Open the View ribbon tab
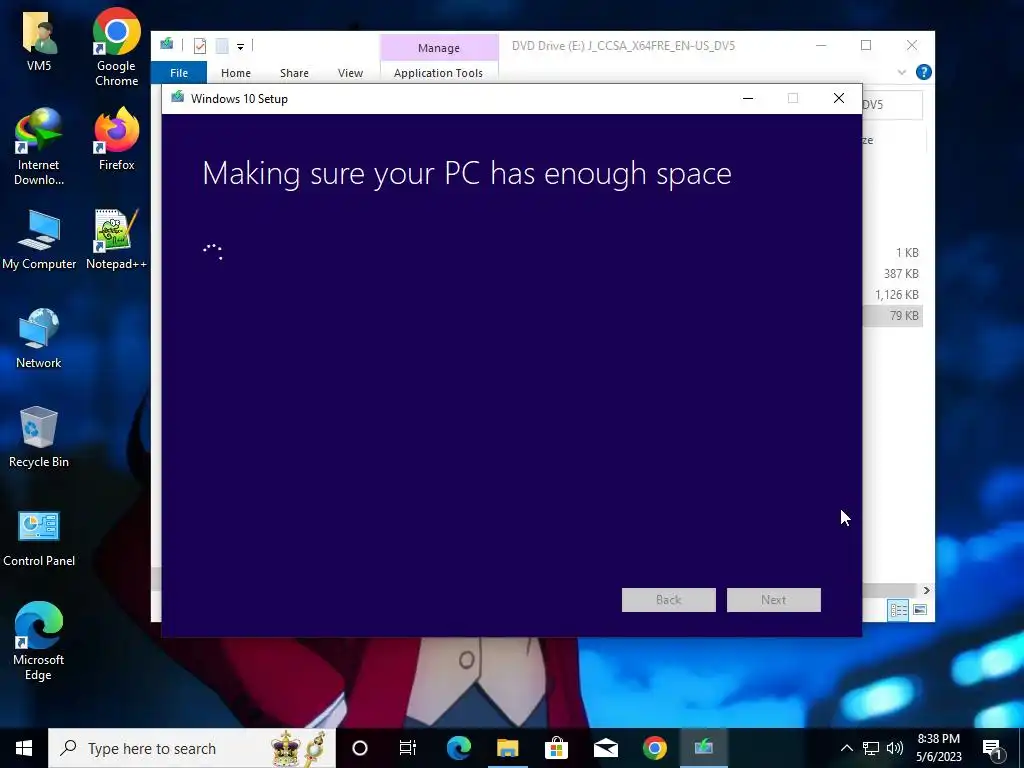Viewport: 1024px width, 768px height. 350,72
